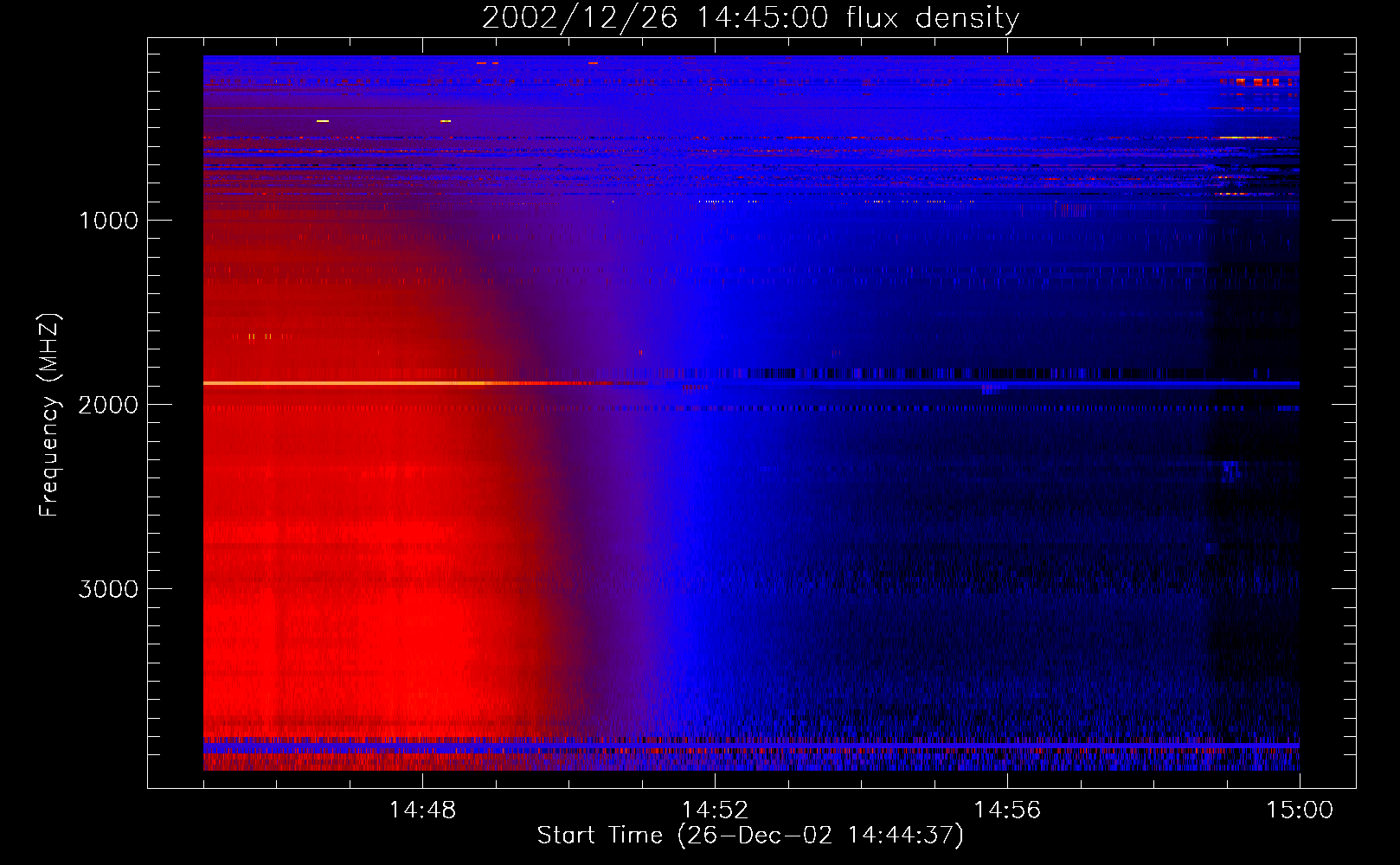Image resolution: width=1400 pixels, height=865 pixels.
Task: Click the bright yellow emission line near 1900 MHz
Action: [x=346, y=382]
